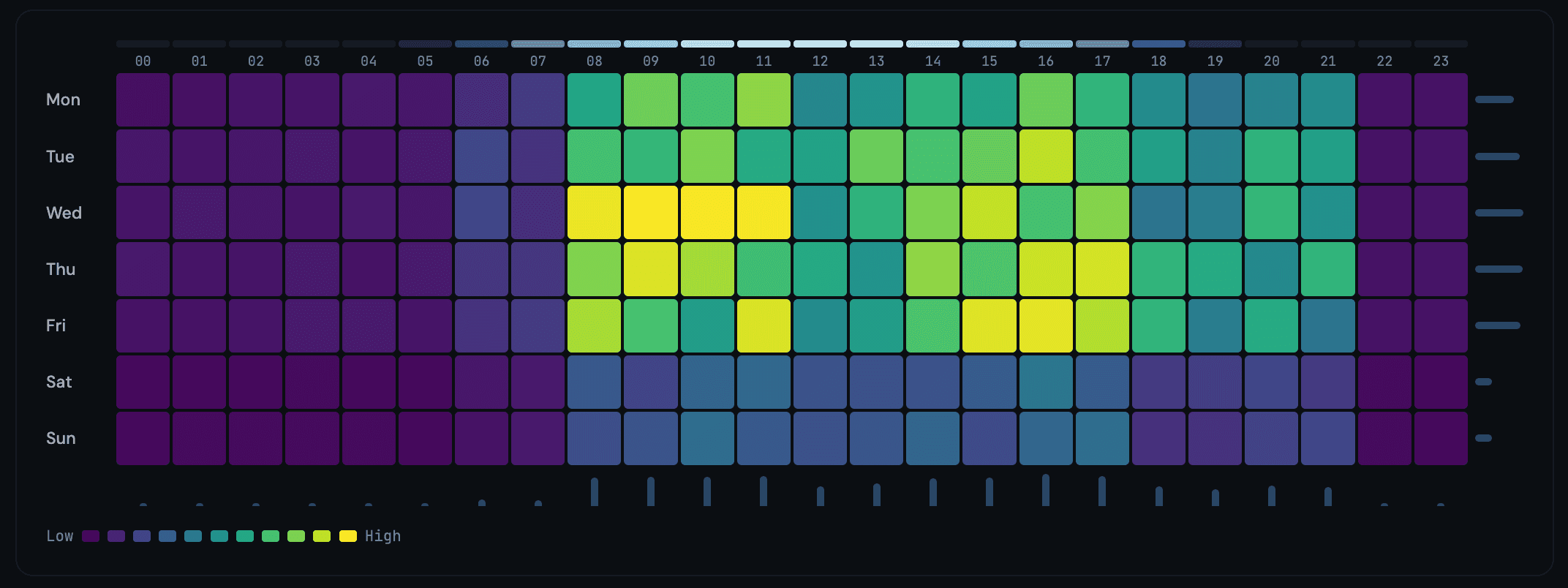Click the 23 hour column label
Screen dimensions: 1568x588
(x=1441, y=61)
